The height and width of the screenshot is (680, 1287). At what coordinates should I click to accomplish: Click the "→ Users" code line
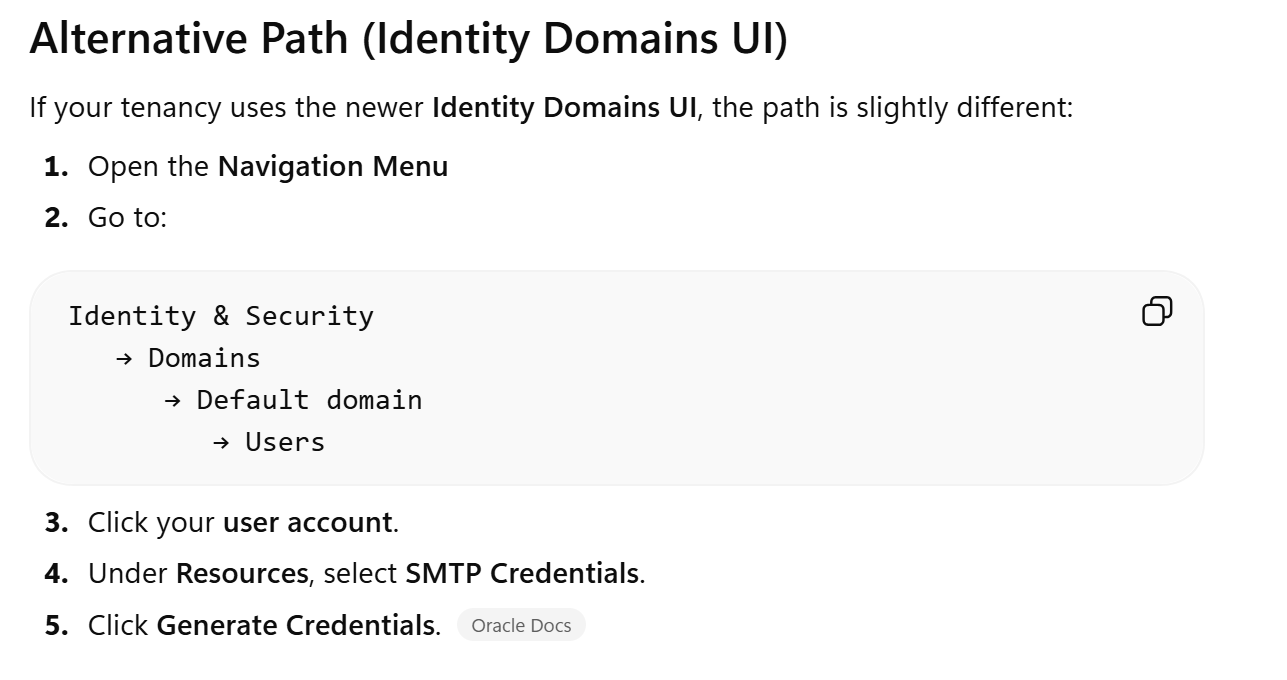[269, 442]
